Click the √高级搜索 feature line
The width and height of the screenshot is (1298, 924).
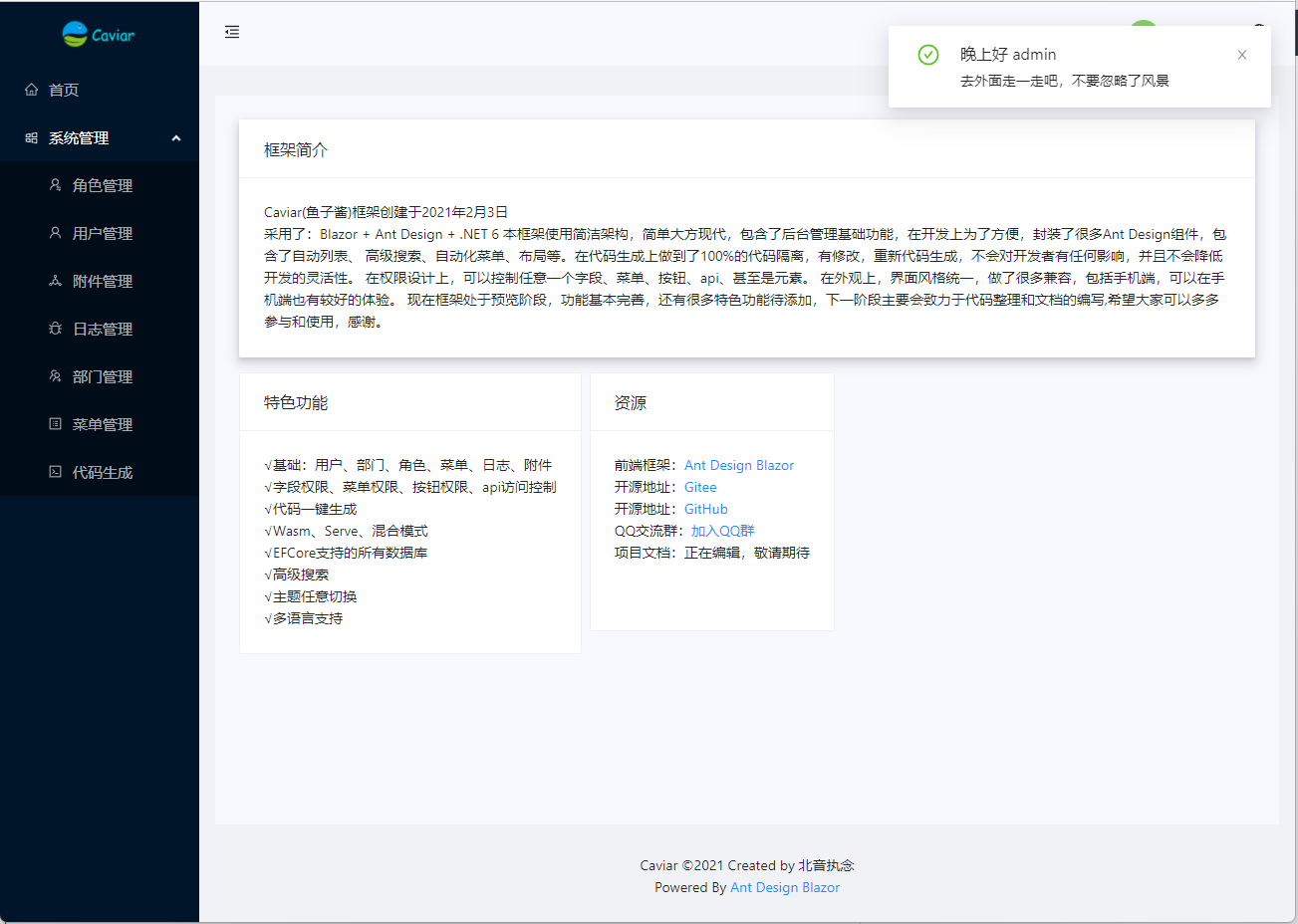(297, 575)
